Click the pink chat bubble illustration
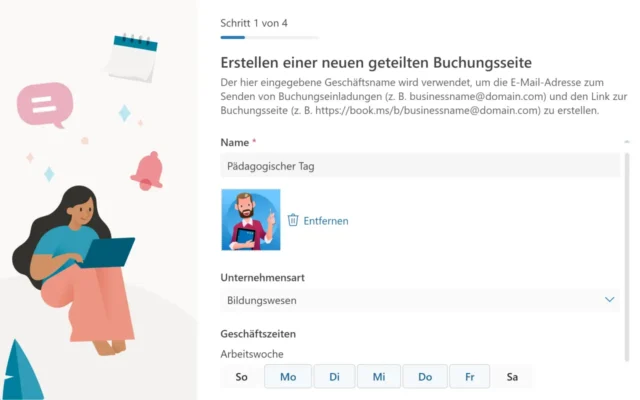Viewport: 640px width, 400px height. [x=46, y=104]
